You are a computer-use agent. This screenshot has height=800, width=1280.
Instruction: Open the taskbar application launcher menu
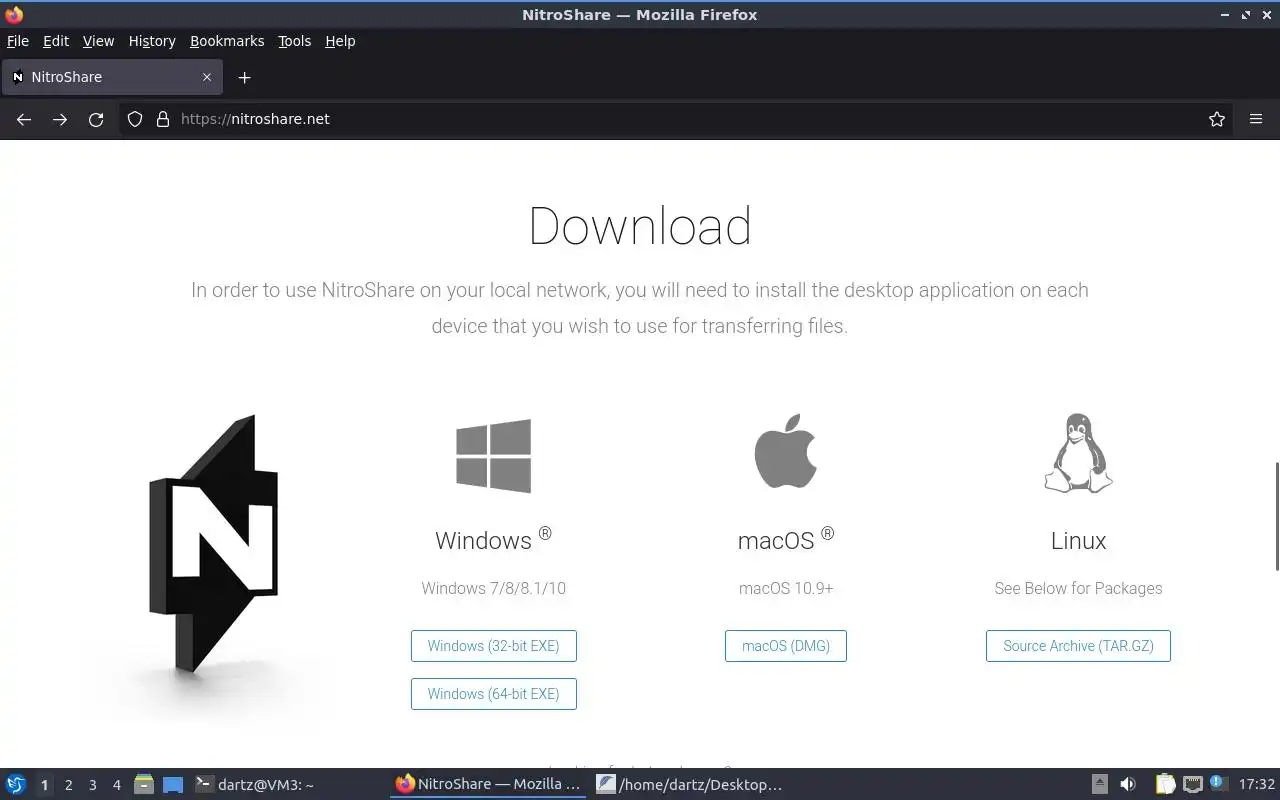click(x=16, y=785)
